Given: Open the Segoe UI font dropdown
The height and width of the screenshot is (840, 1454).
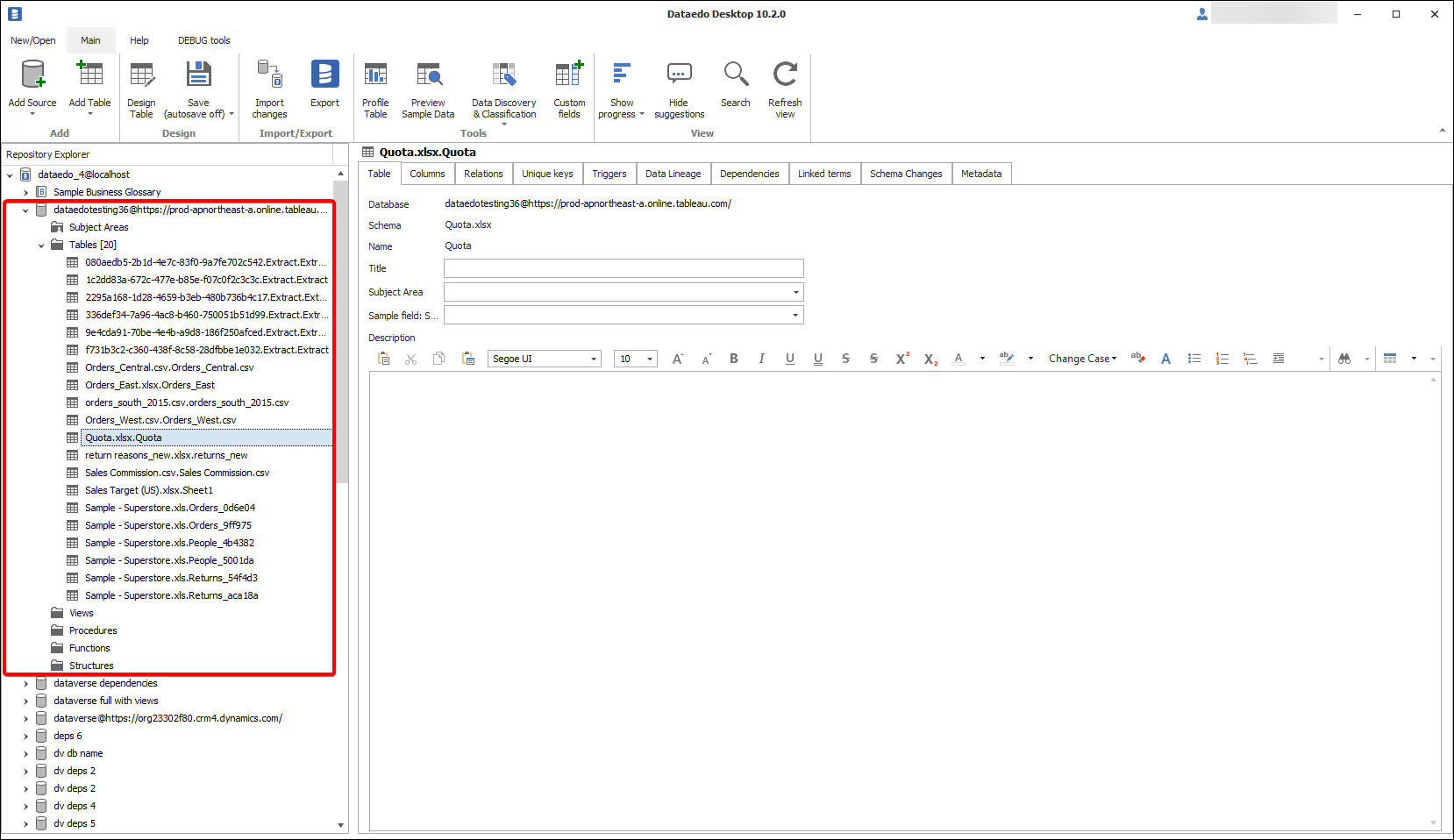Looking at the screenshot, I should click(594, 359).
